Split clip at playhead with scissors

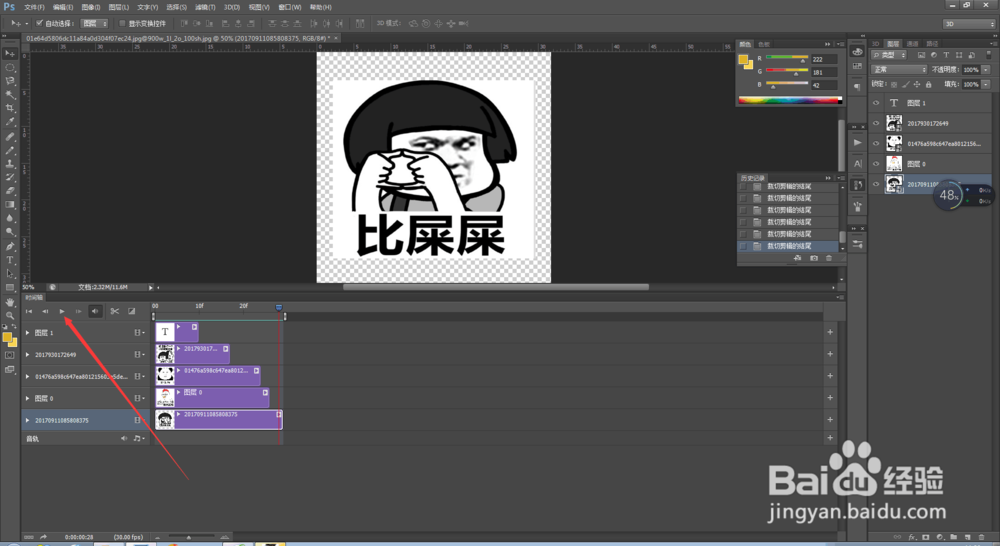114,311
